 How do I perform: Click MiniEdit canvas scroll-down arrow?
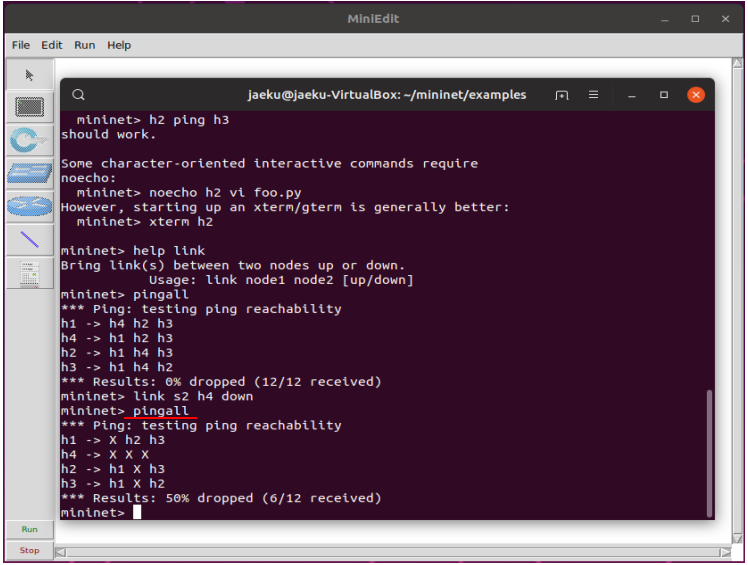coord(738,538)
